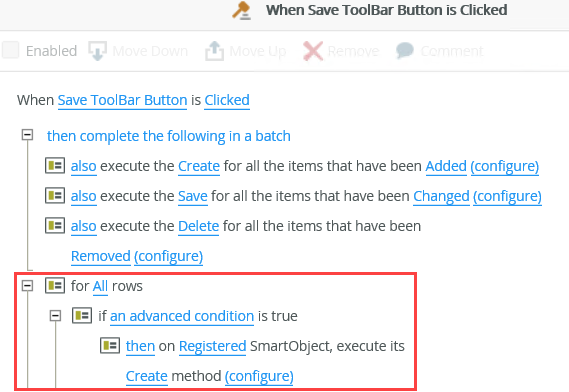This screenshot has height=392, width=569.
Task: Click the Comment speech bubble icon
Action: click(x=405, y=50)
